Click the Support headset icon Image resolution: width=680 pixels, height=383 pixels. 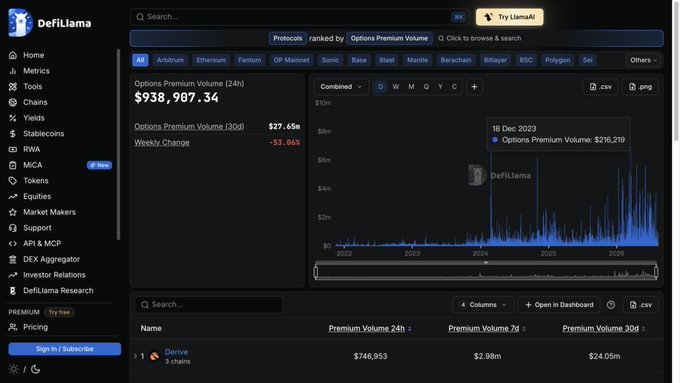click(x=13, y=228)
